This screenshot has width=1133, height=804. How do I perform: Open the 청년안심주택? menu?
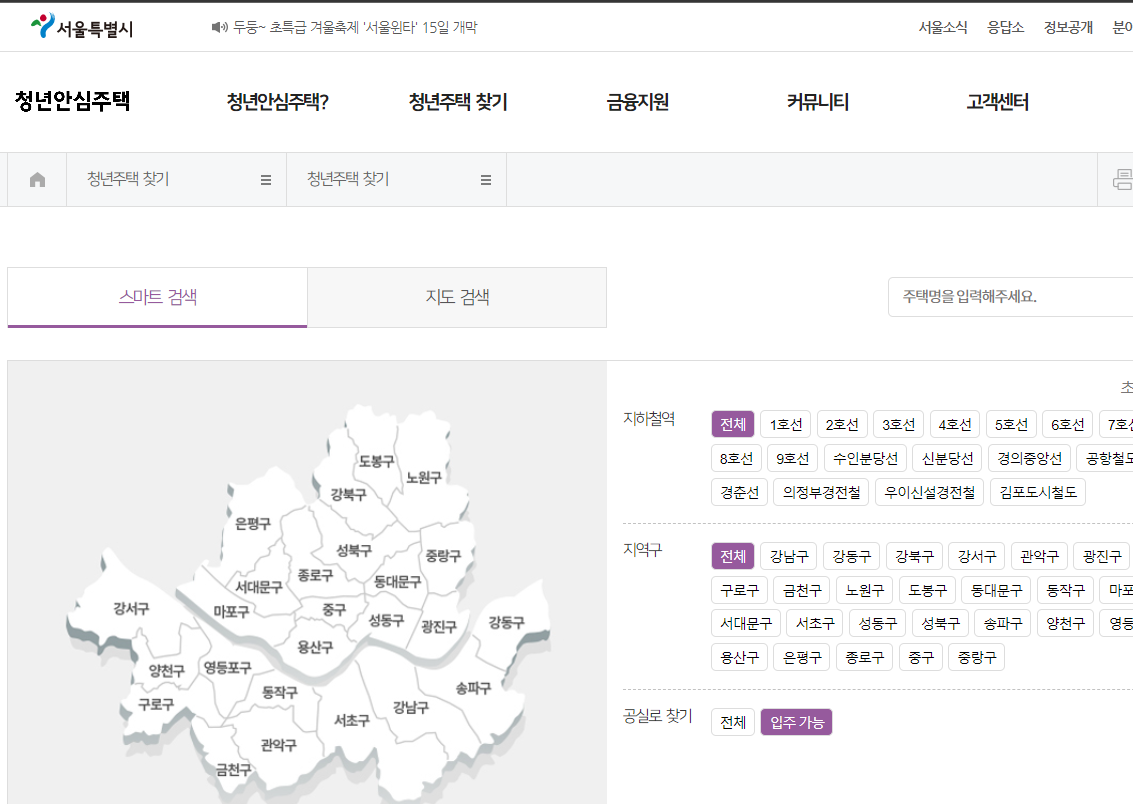[x=277, y=102]
